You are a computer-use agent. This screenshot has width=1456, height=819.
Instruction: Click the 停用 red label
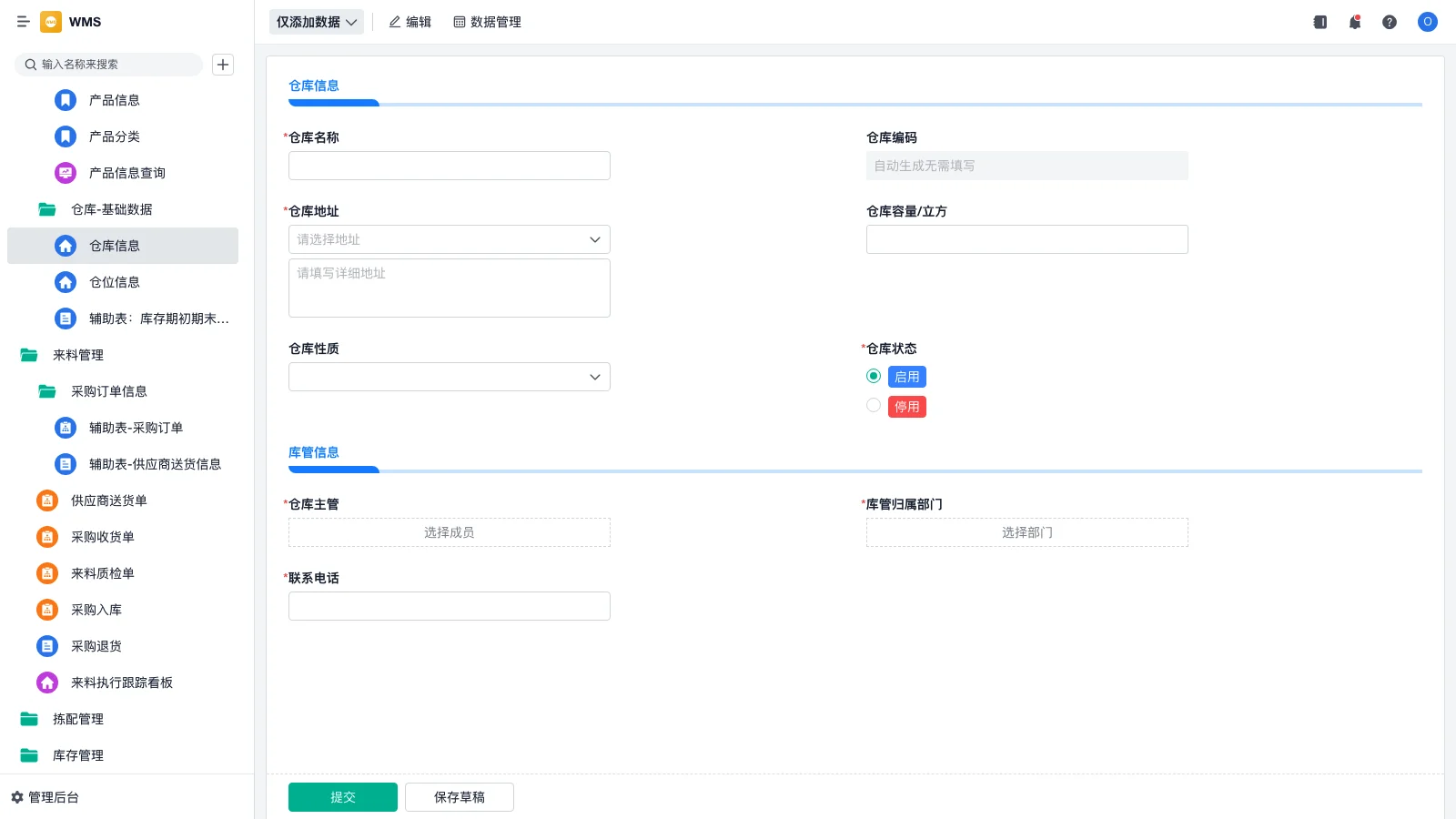click(907, 407)
